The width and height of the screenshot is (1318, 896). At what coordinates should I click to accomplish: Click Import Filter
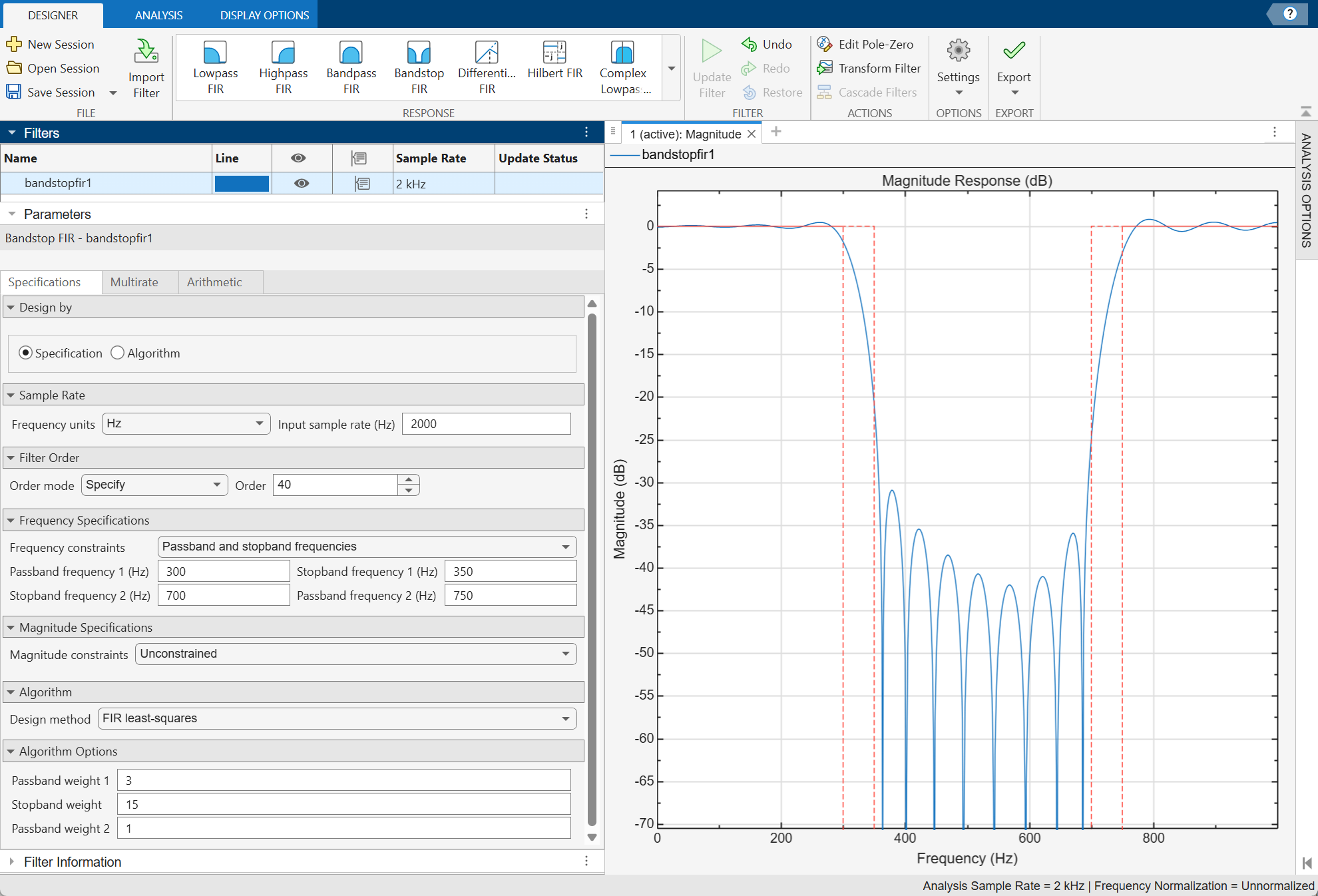[146, 67]
